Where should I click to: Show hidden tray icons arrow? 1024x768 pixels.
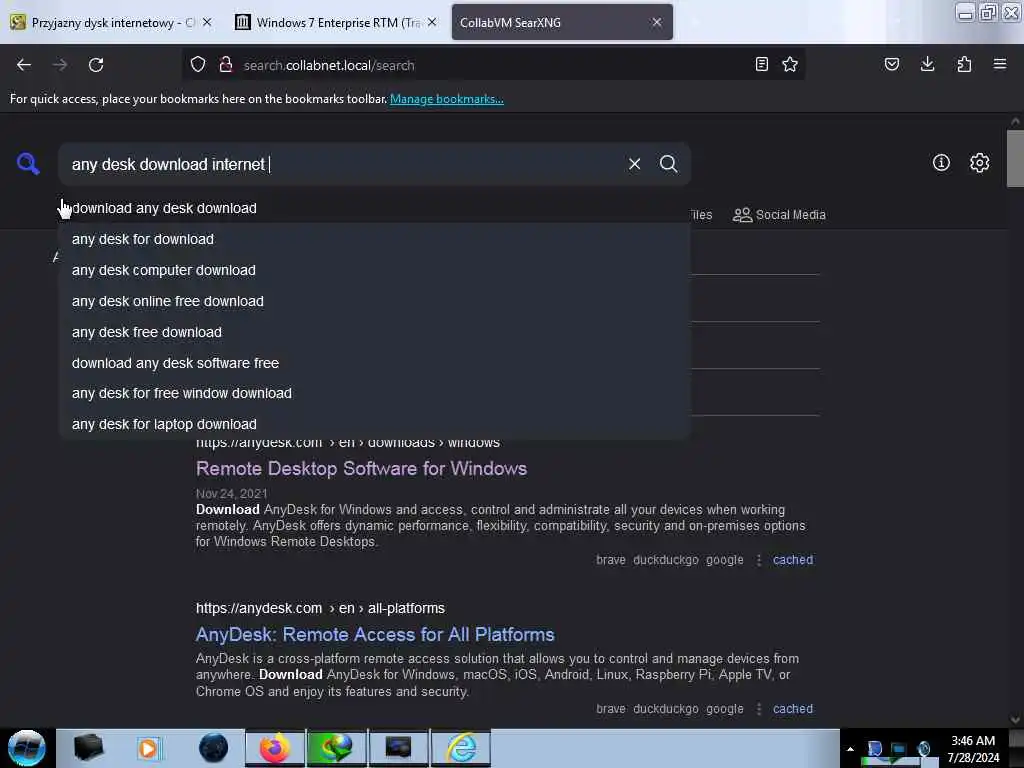pyautogui.click(x=850, y=749)
